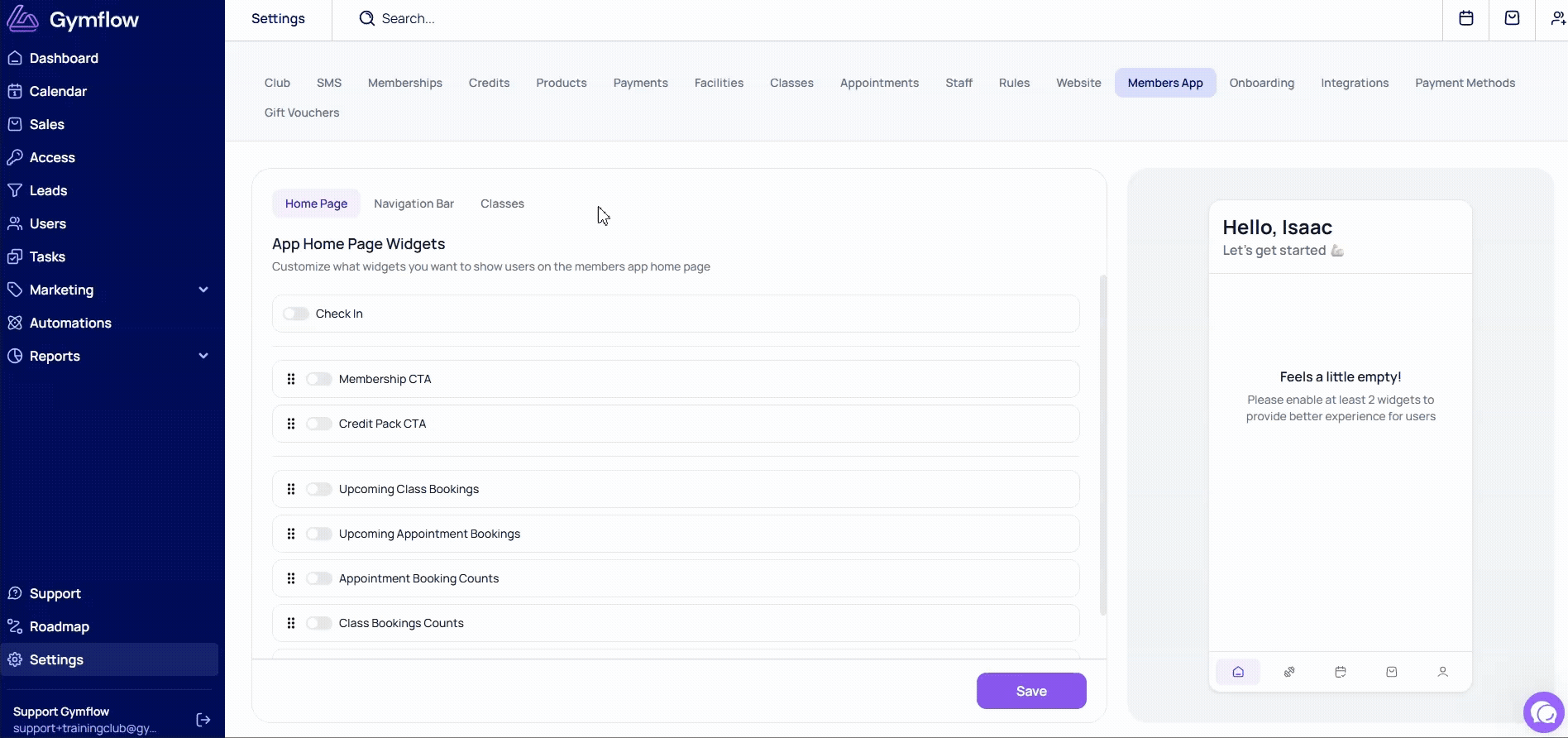Enable the Check In widget toggle
This screenshot has width=1568, height=738.
296,314
